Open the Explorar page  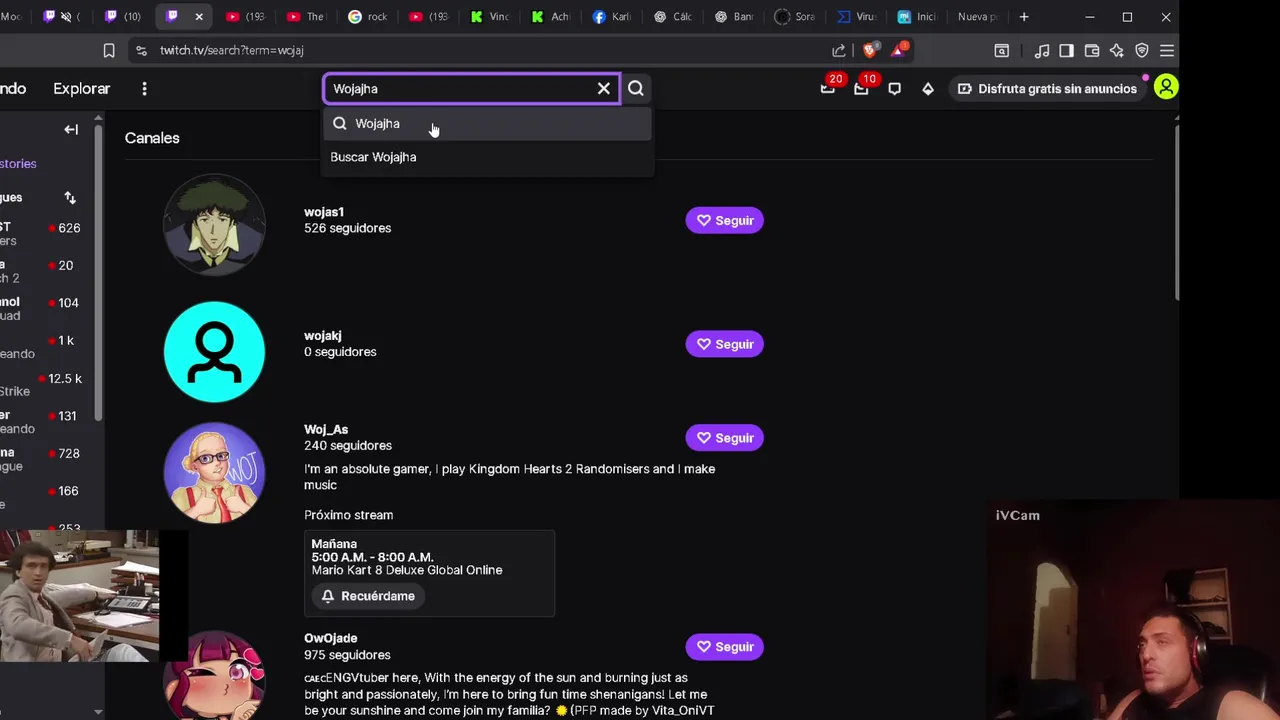coord(81,89)
